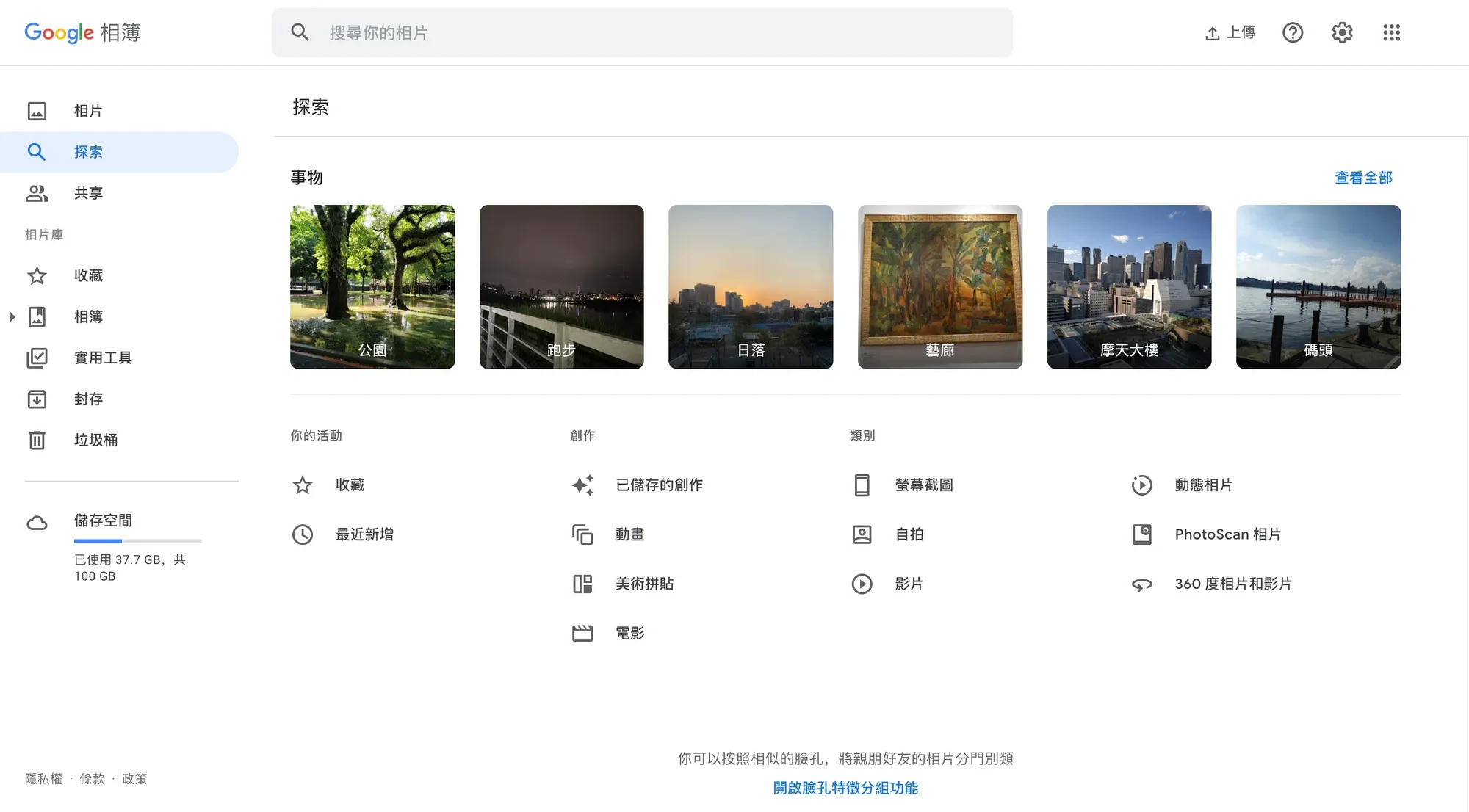Open the 已儲存的創作 link text
This screenshot has width=1469, height=812.
tap(659, 485)
